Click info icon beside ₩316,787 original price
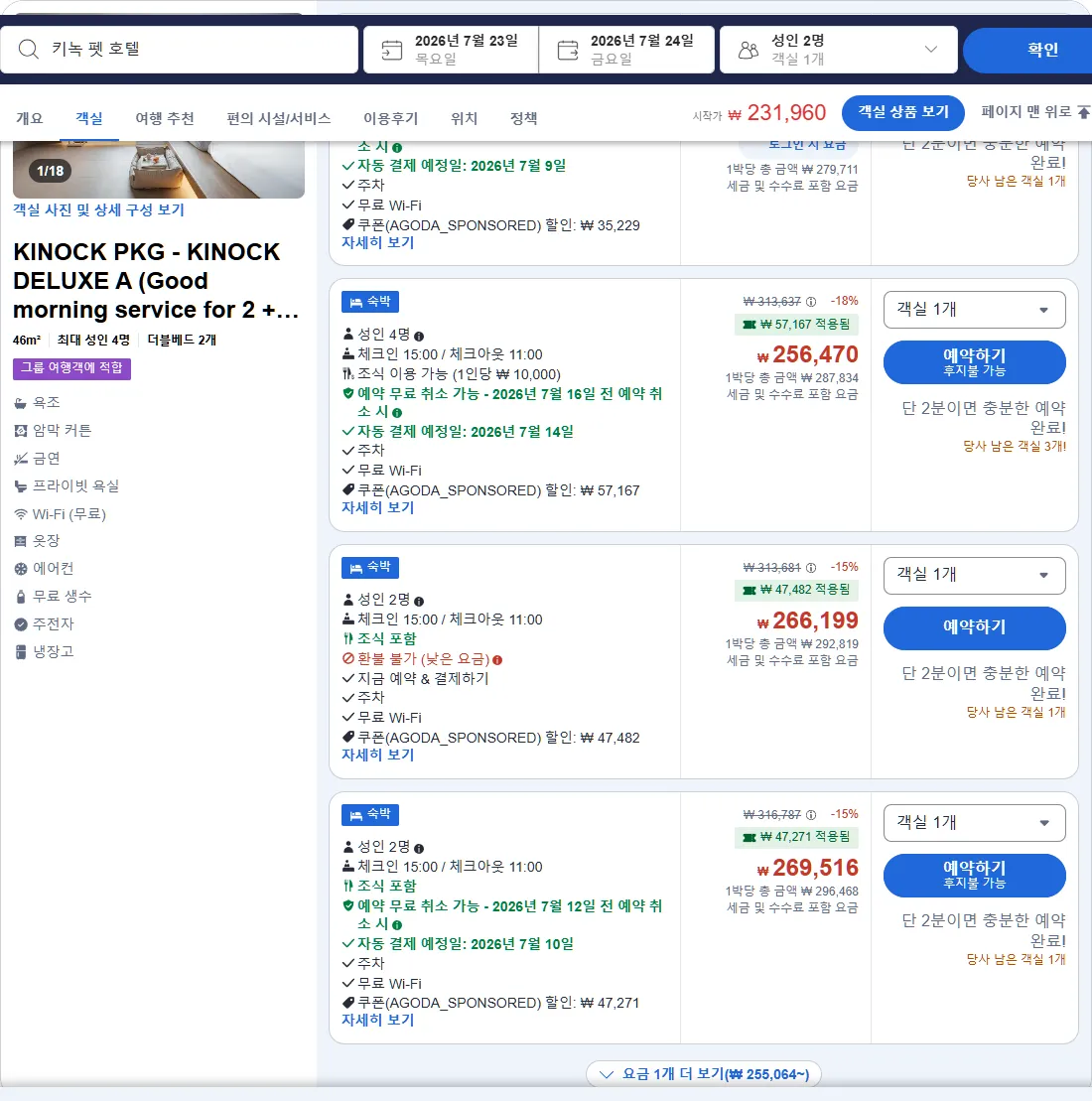The width and height of the screenshot is (1092, 1101). click(811, 814)
